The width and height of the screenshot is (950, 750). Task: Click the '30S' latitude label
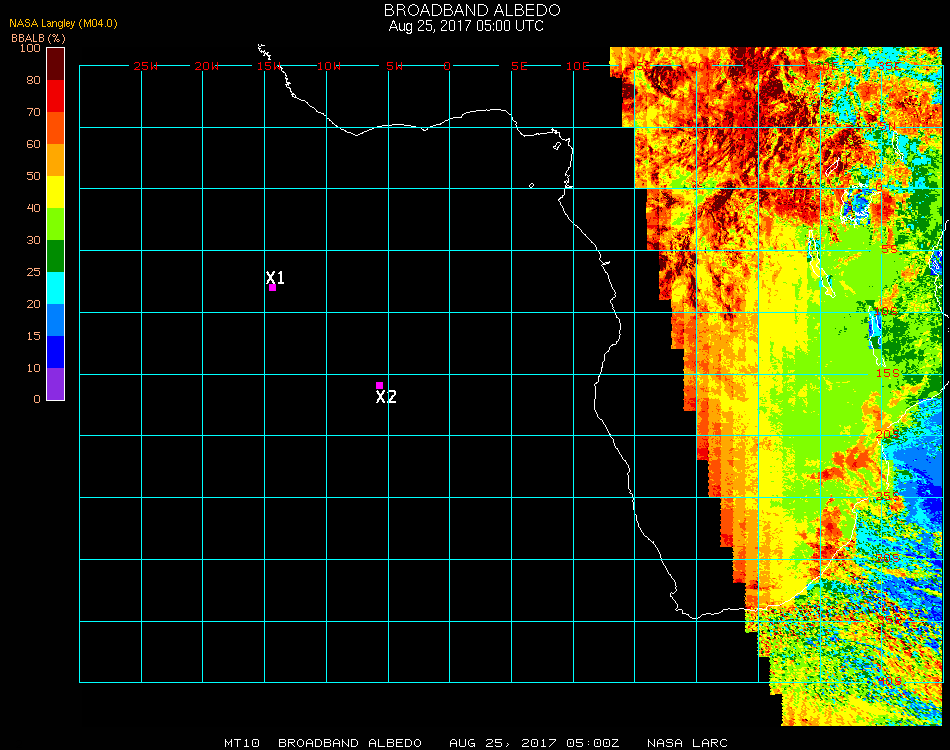888,559
